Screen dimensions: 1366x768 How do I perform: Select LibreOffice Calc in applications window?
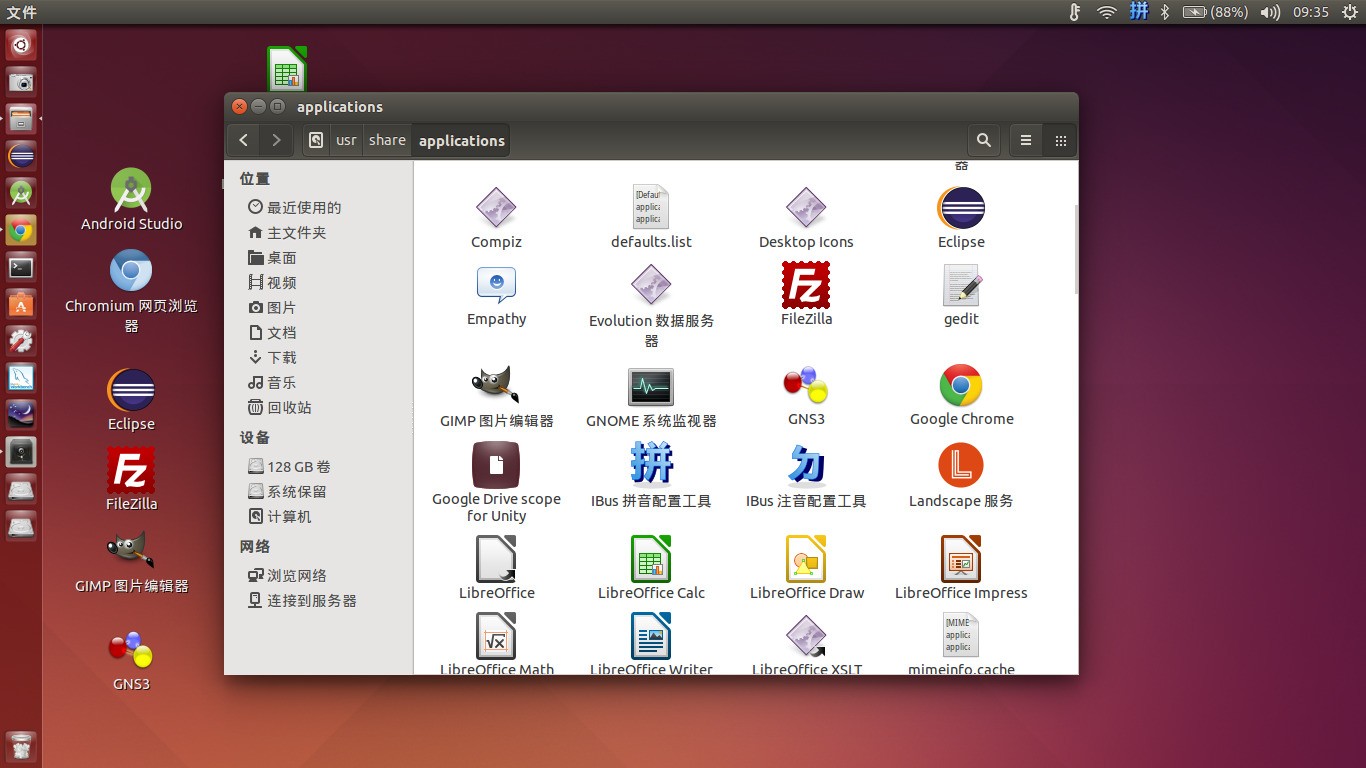651,568
